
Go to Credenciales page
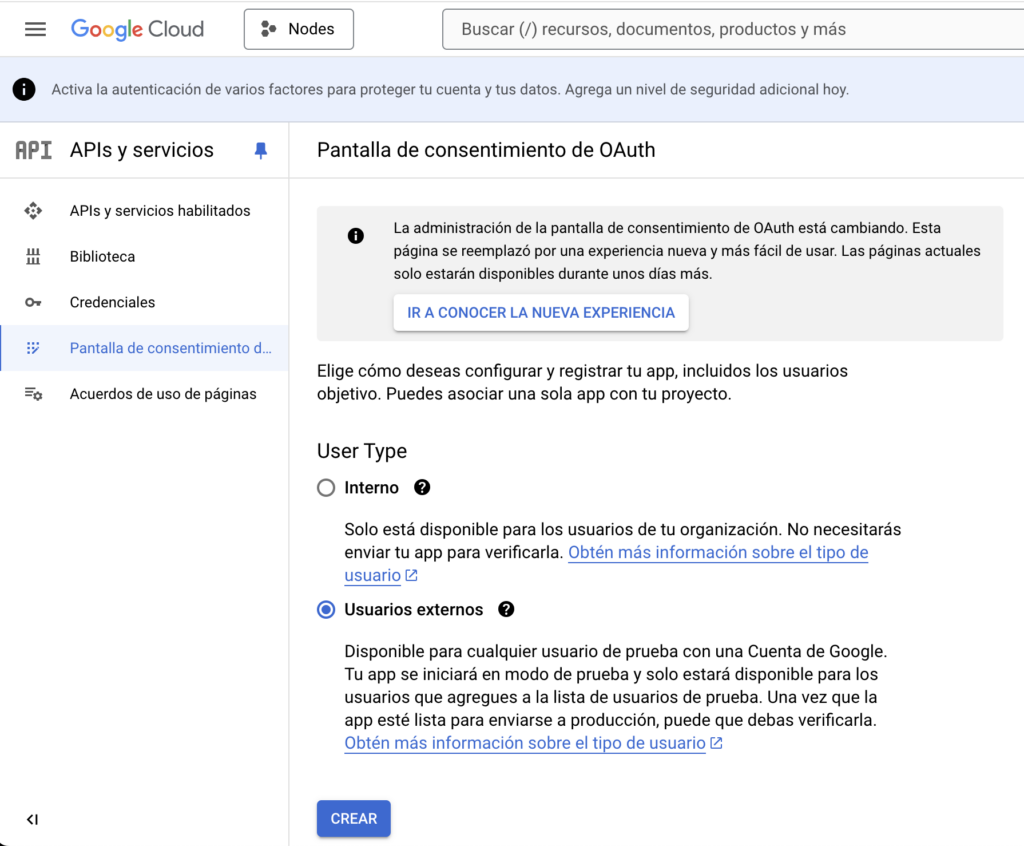click(x=112, y=303)
